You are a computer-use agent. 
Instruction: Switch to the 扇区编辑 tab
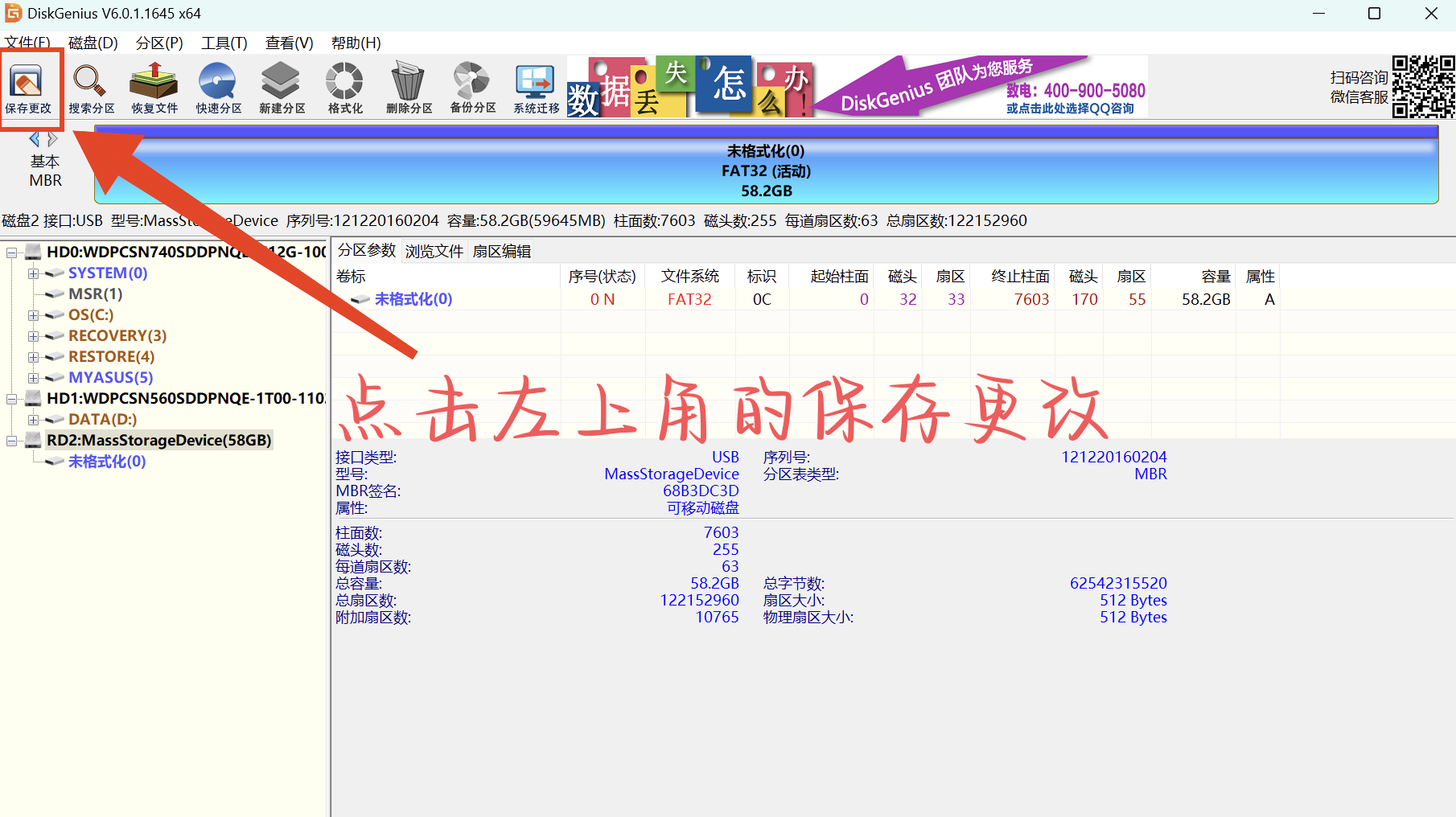pos(502,251)
